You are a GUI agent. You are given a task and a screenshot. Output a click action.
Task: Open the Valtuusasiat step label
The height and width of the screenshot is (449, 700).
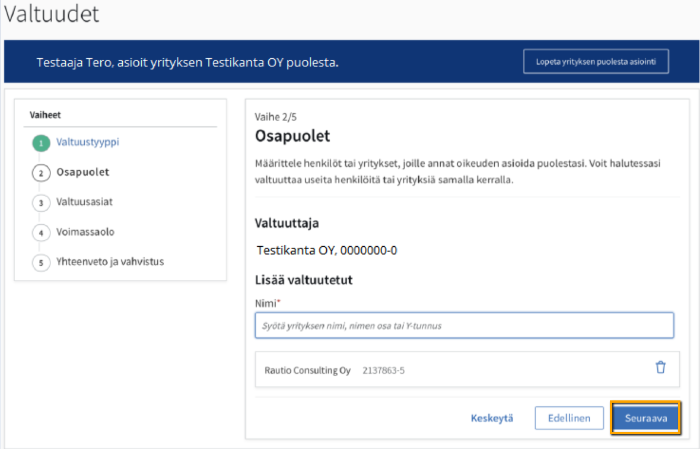pos(84,202)
